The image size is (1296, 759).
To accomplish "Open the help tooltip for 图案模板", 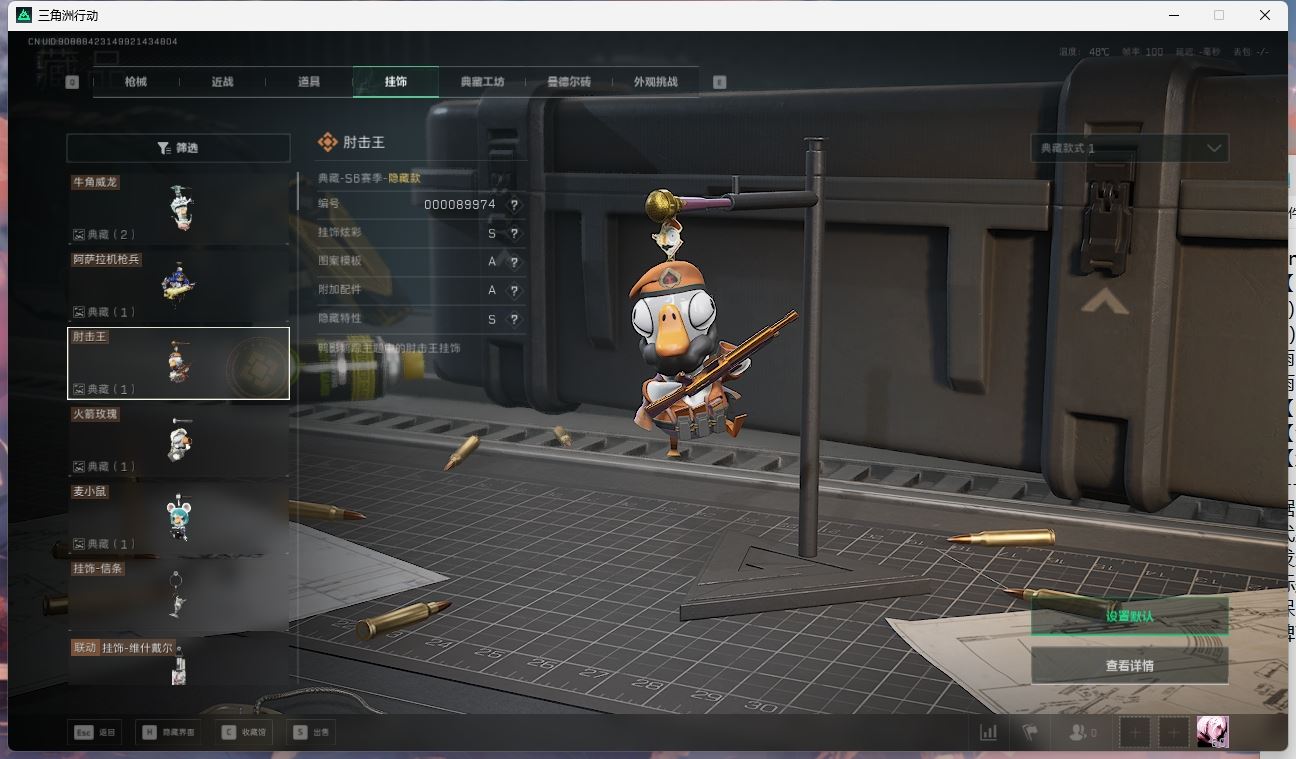I will [514, 262].
